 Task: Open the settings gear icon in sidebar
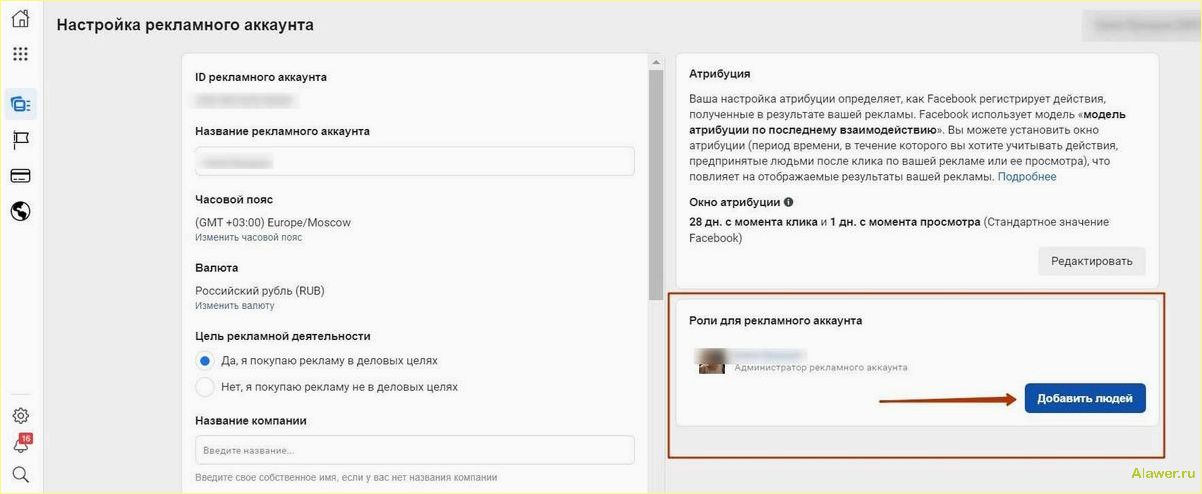(x=20, y=416)
